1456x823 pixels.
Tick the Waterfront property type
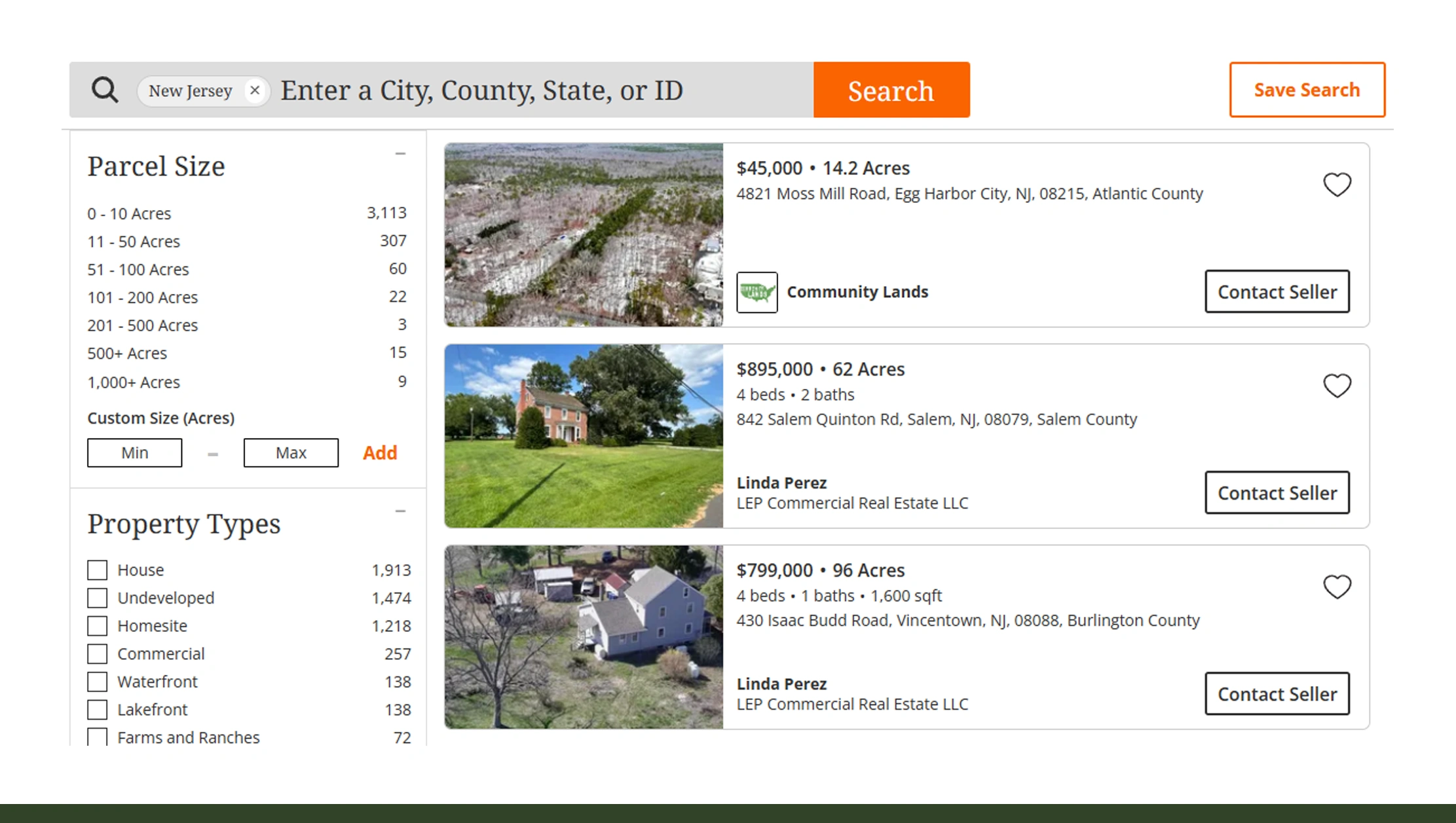[98, 682]
